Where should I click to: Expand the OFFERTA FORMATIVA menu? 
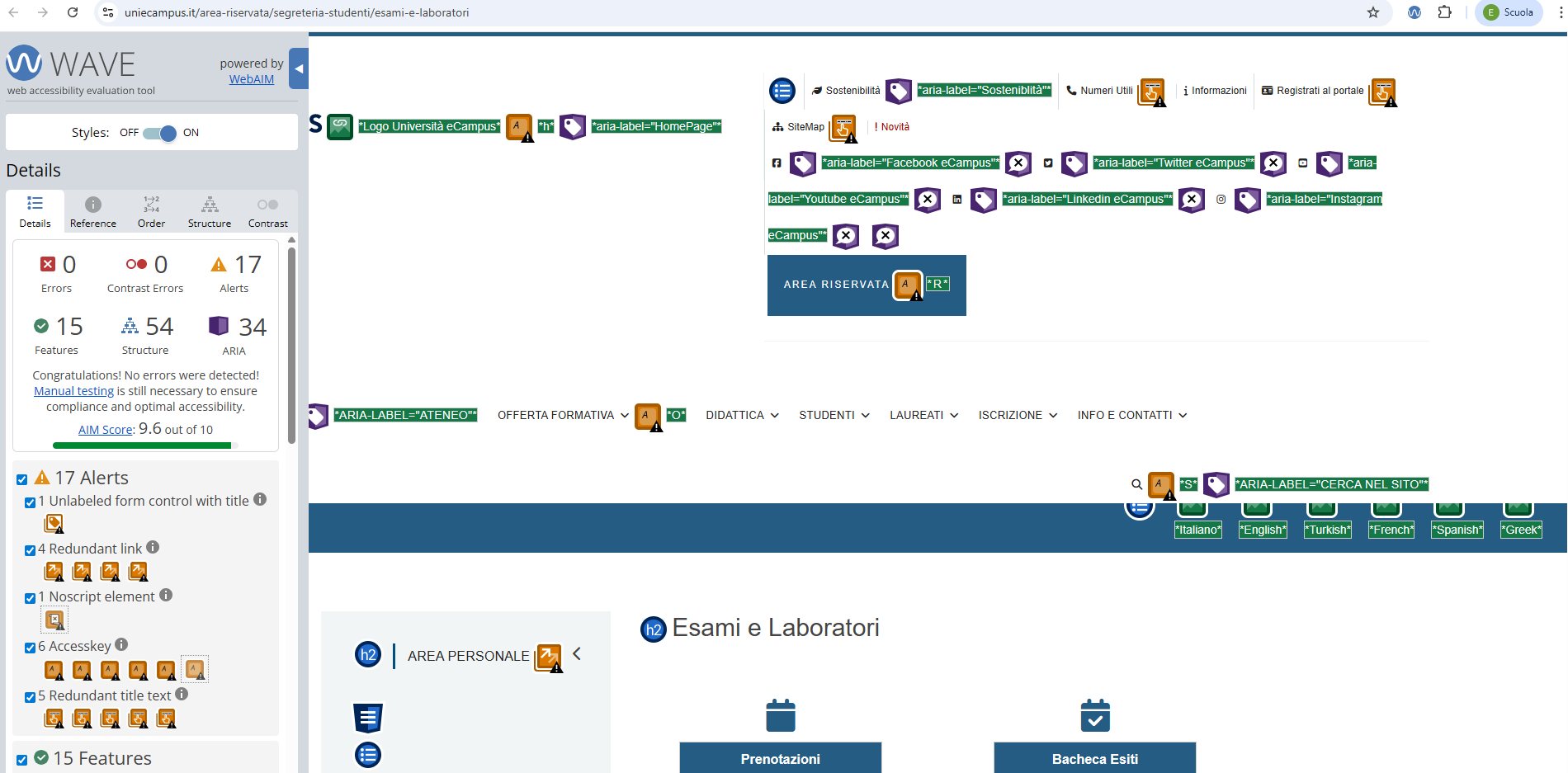pyautogui.click(x=563, y=415)
